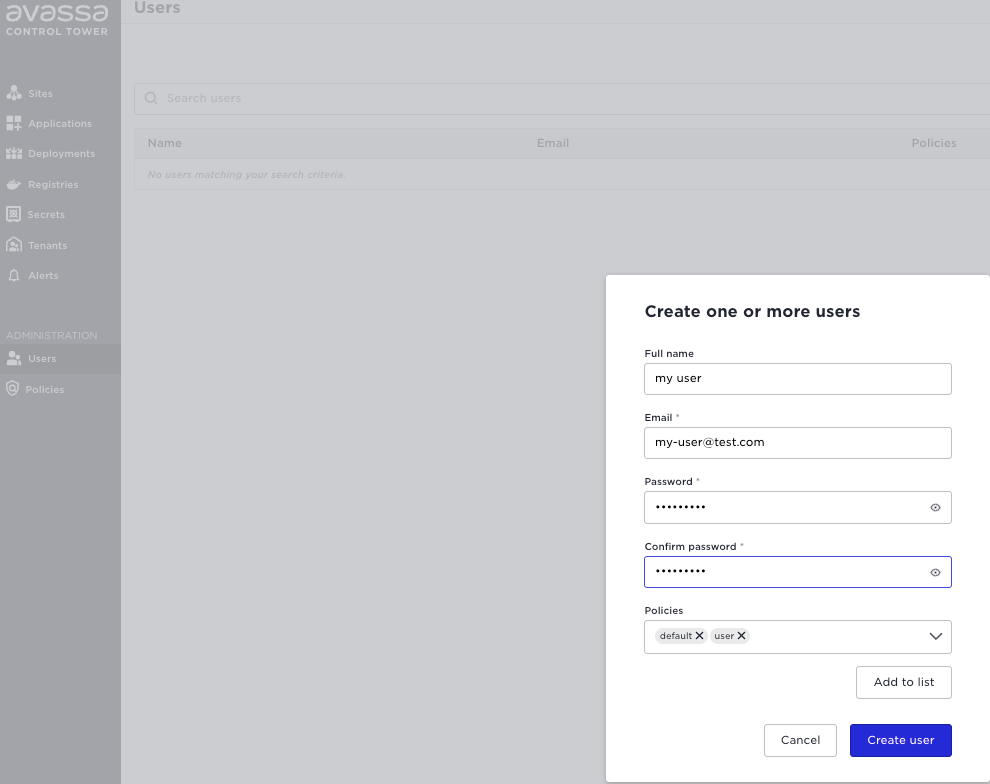Viewport: 990px width, 784px height.
Task: Click the Search users field
Action: [x=562, y=98]
